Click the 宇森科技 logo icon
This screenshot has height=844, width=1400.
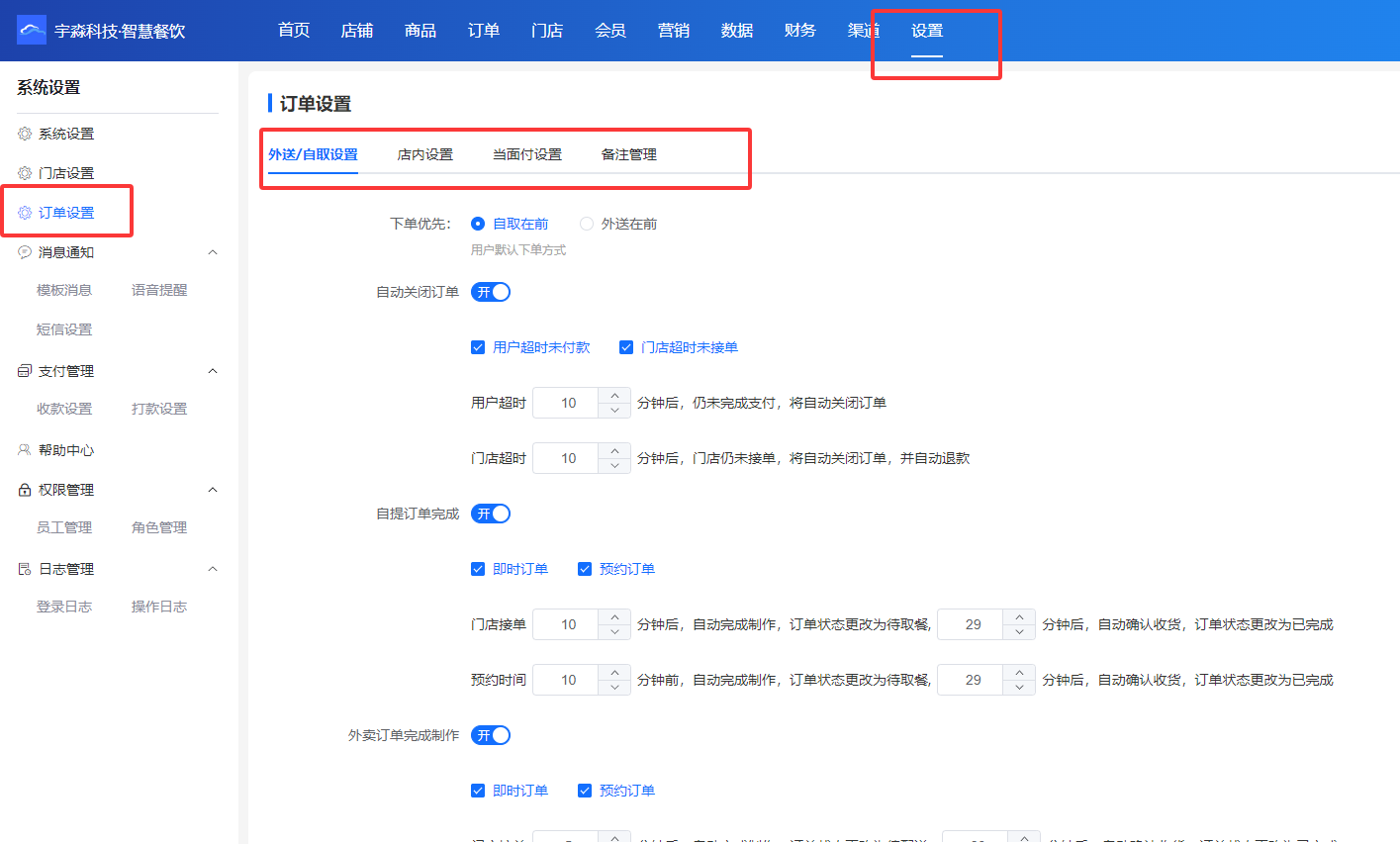pyautogui.click(x=32, y=31)
